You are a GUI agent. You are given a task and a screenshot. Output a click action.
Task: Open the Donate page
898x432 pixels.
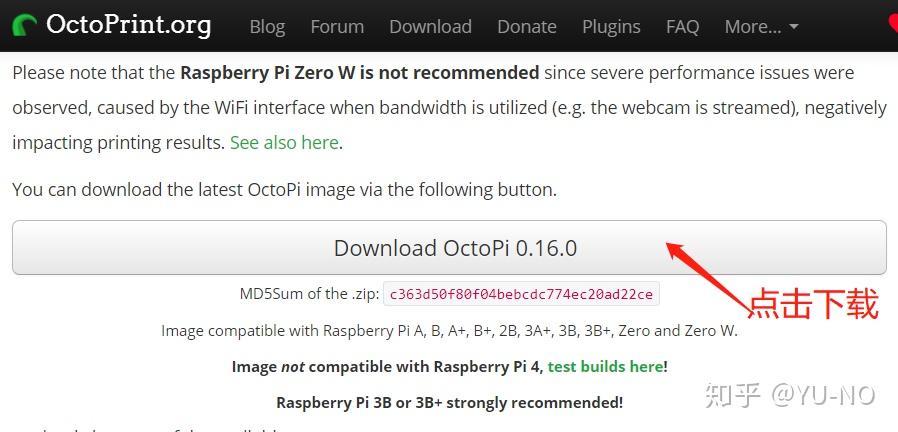pos(527,27)
